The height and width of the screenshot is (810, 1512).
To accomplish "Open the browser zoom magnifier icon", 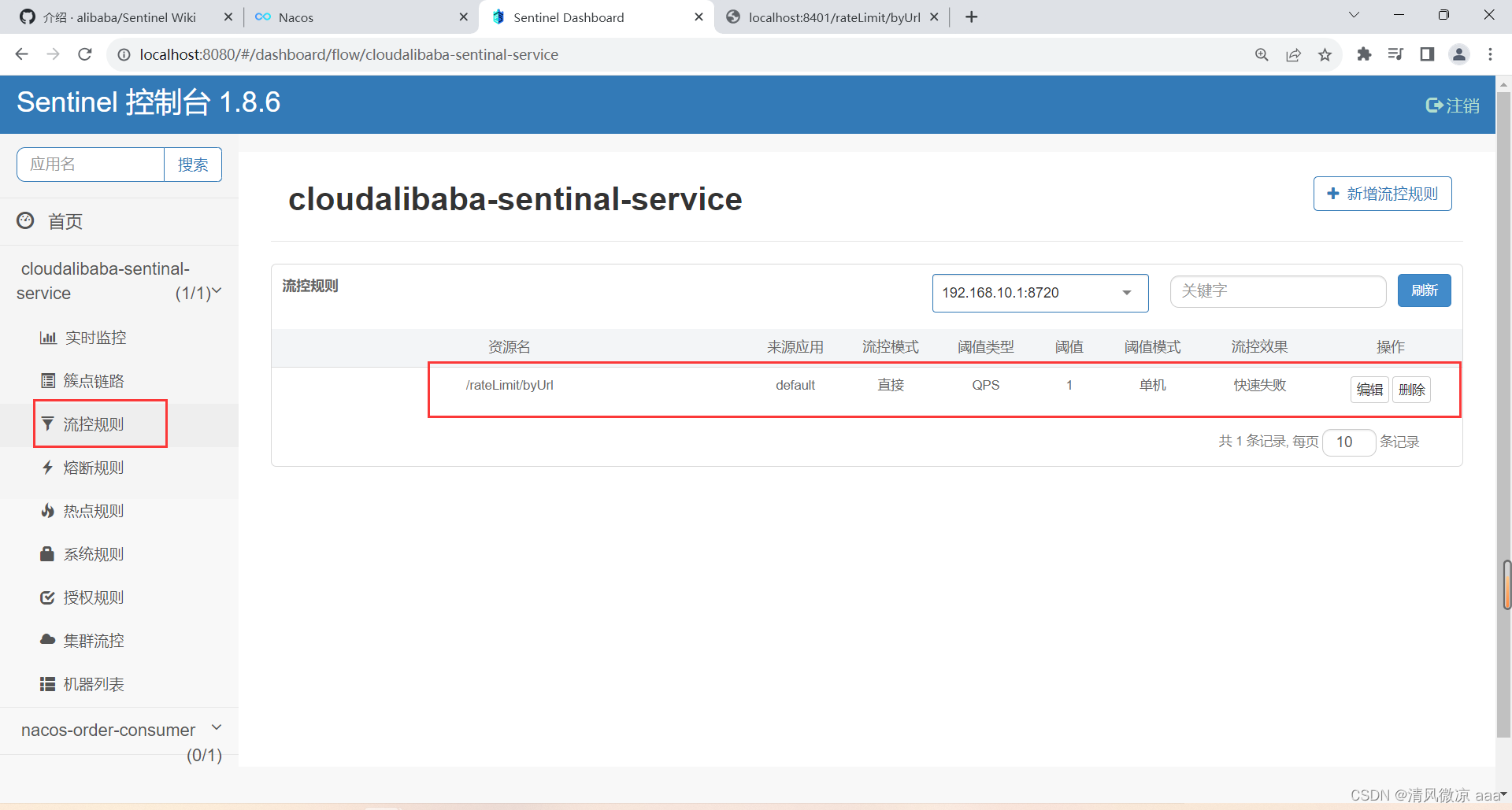I will click(x=1262, y=54).
